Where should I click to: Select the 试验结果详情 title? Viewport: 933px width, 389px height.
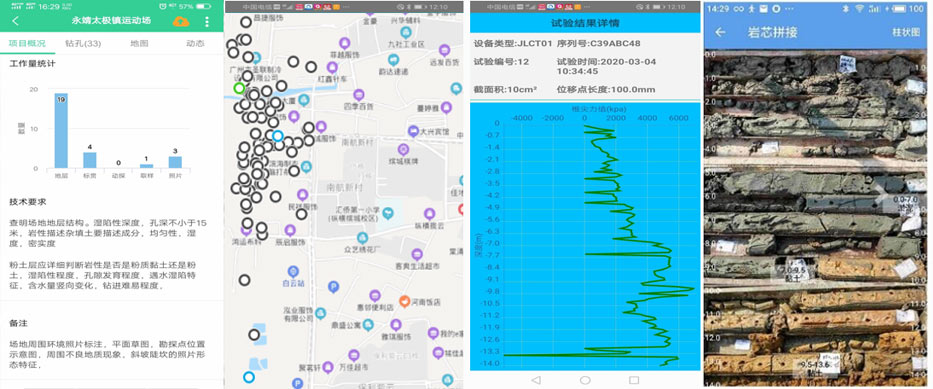(x=585, y=23)
